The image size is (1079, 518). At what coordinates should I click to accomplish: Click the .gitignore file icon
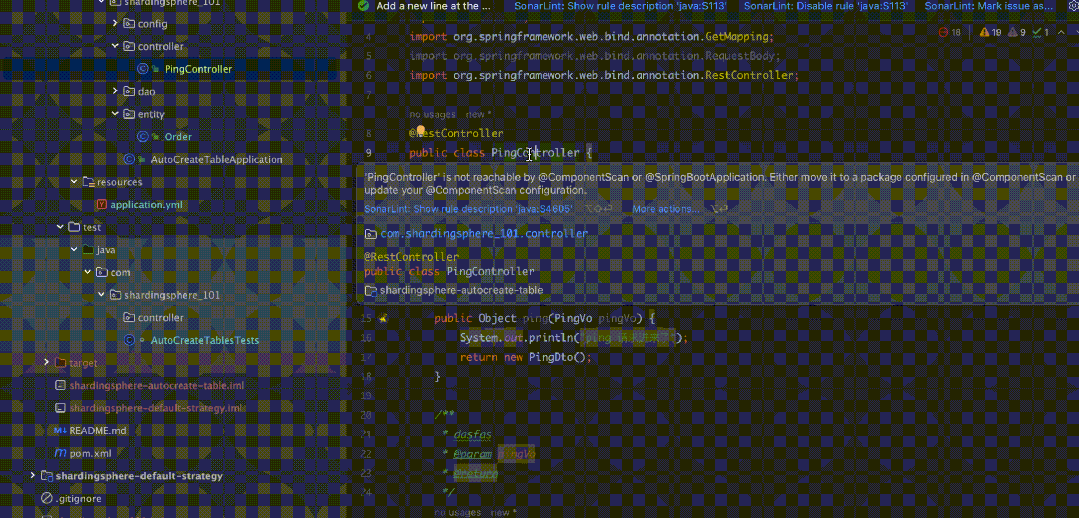click(46, 498)
